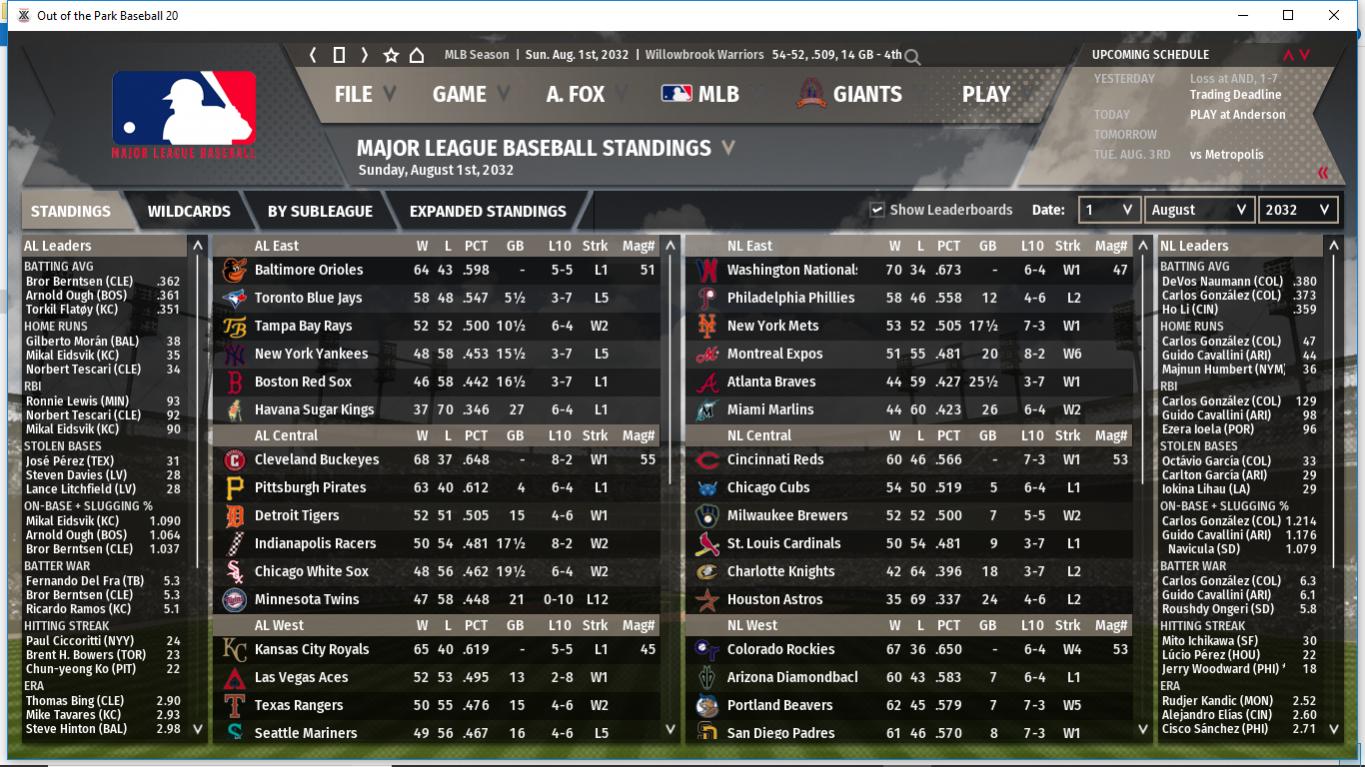Click the New York Yankees team logo
The width and height of the screenshot is (1365, 767).
(x=234, y=354)
